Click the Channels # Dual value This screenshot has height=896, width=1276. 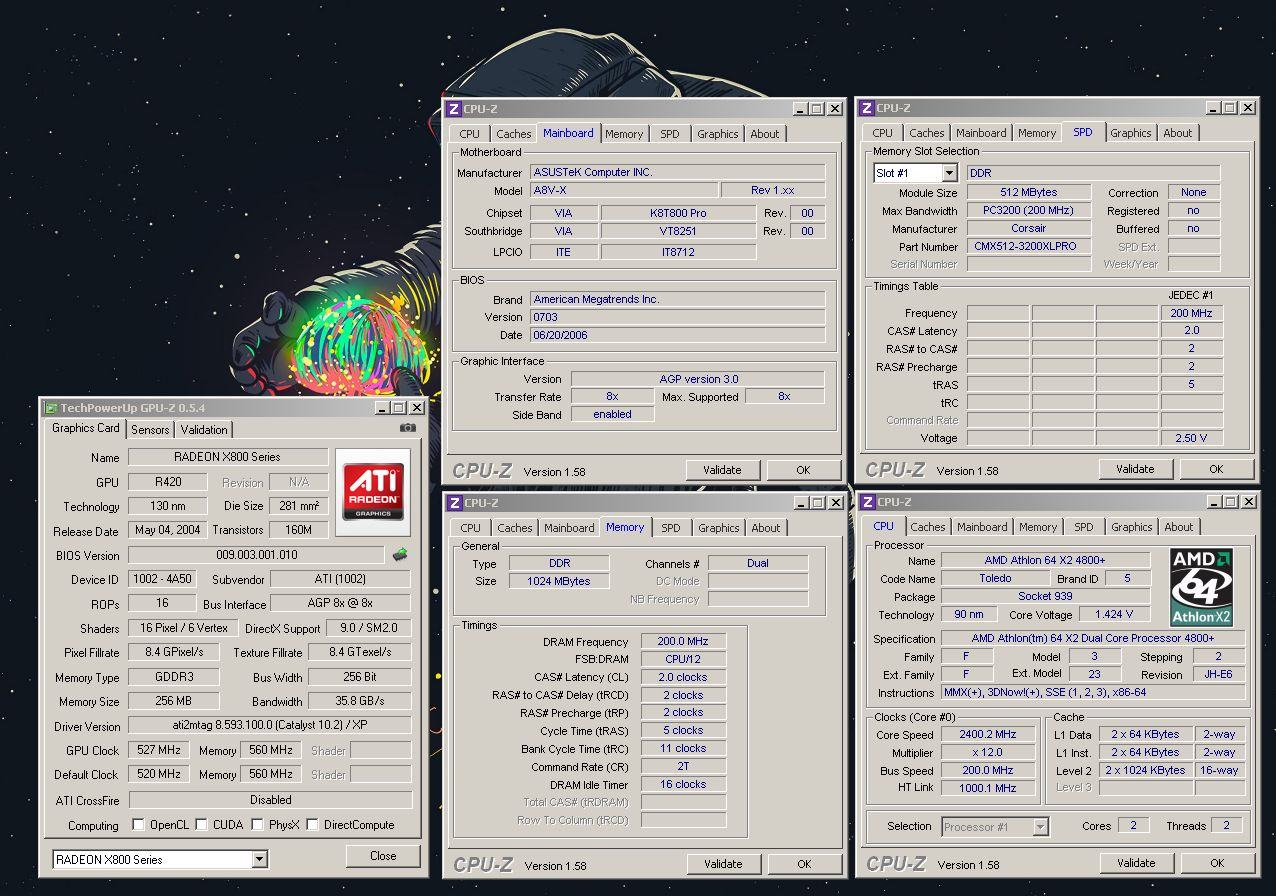point(758,563)
